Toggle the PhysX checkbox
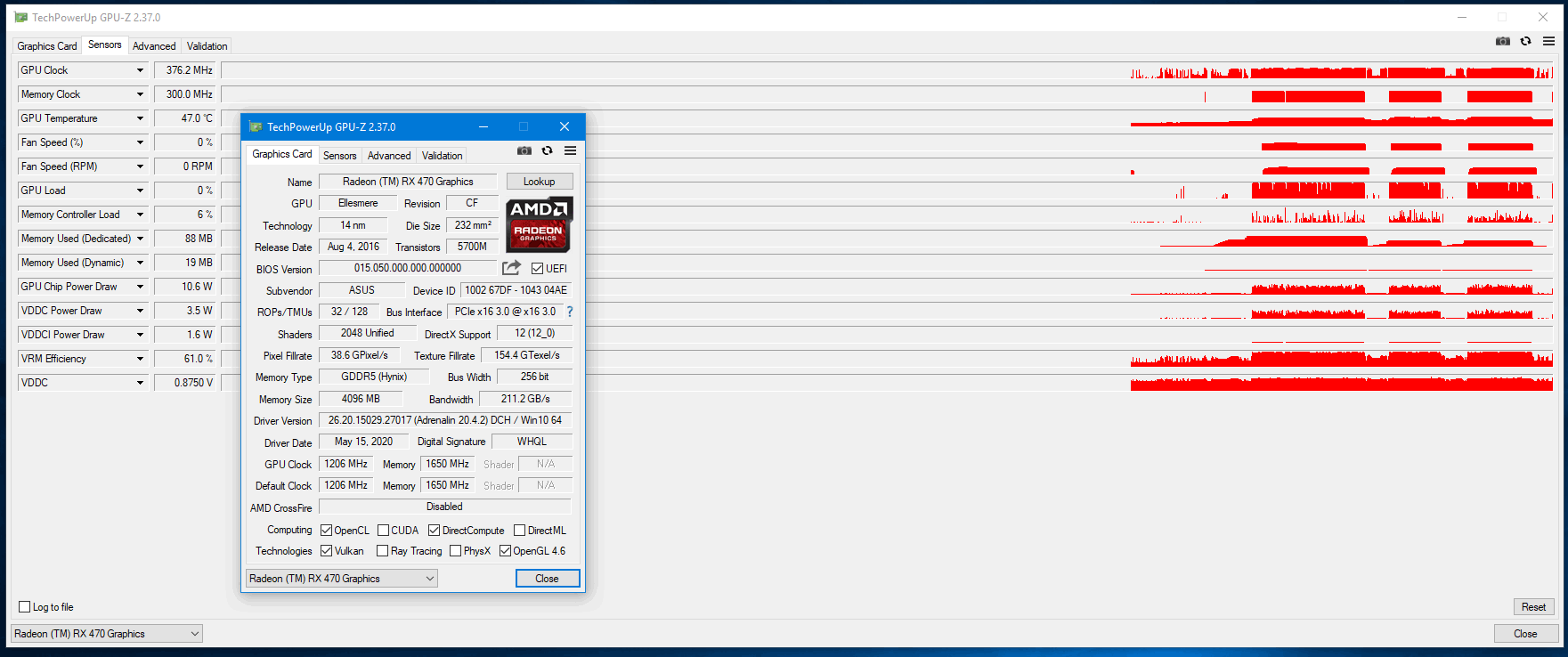This screenshot has height=657, width=1568. (x=455, y=551)
